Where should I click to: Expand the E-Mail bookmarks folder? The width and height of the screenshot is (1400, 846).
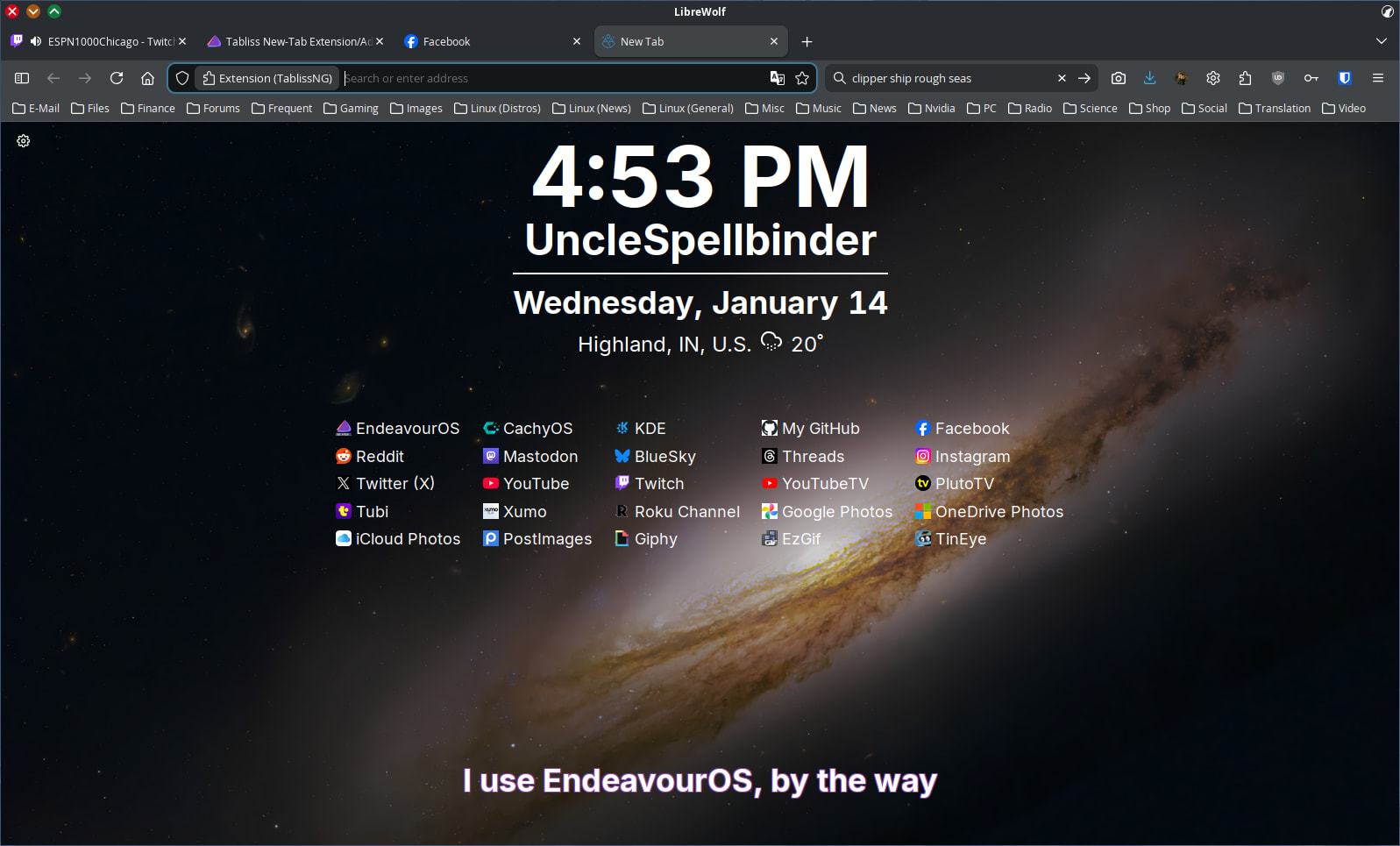click(36, 108)
